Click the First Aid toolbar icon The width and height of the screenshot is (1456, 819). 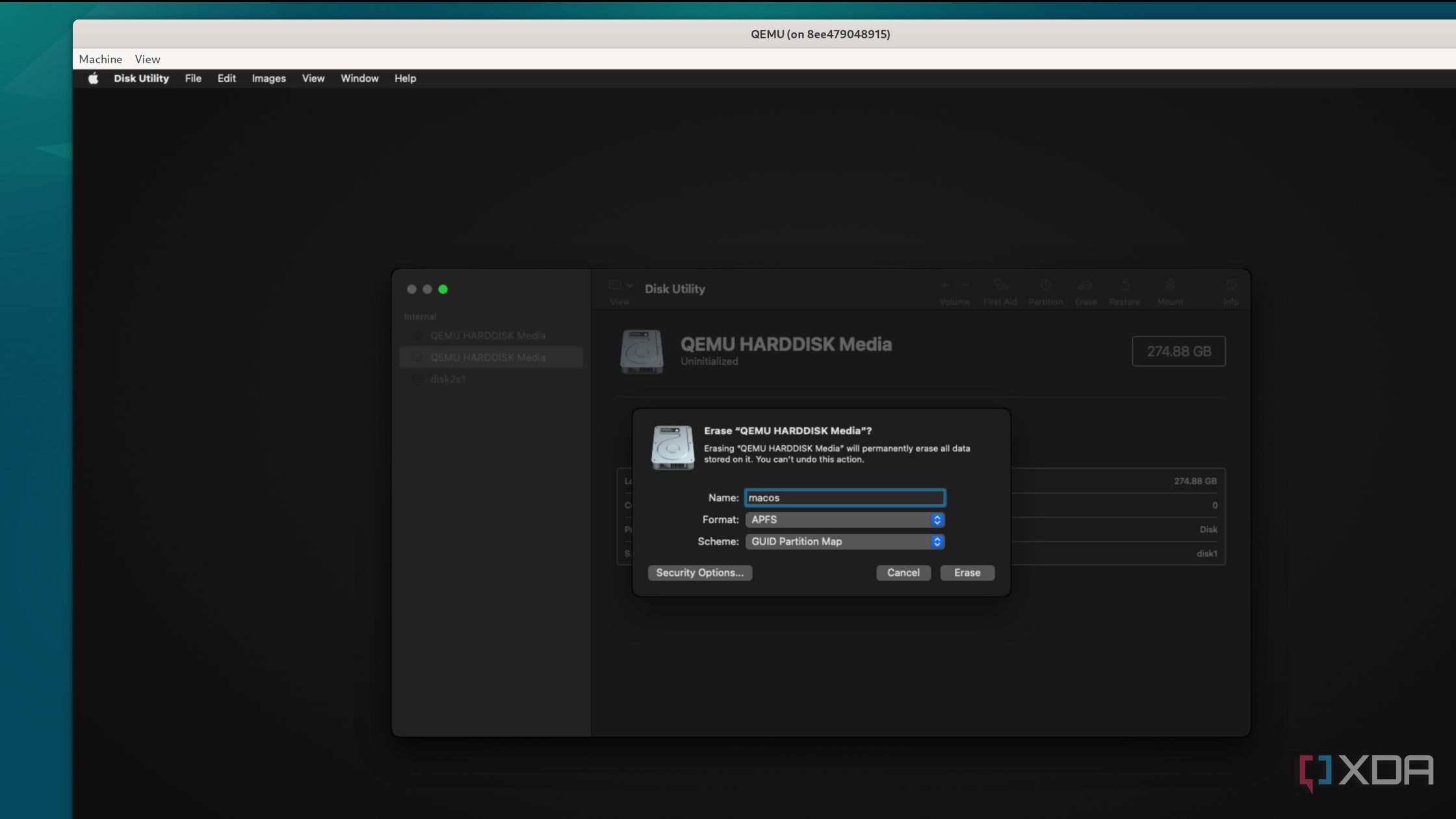click(1000, 286)
